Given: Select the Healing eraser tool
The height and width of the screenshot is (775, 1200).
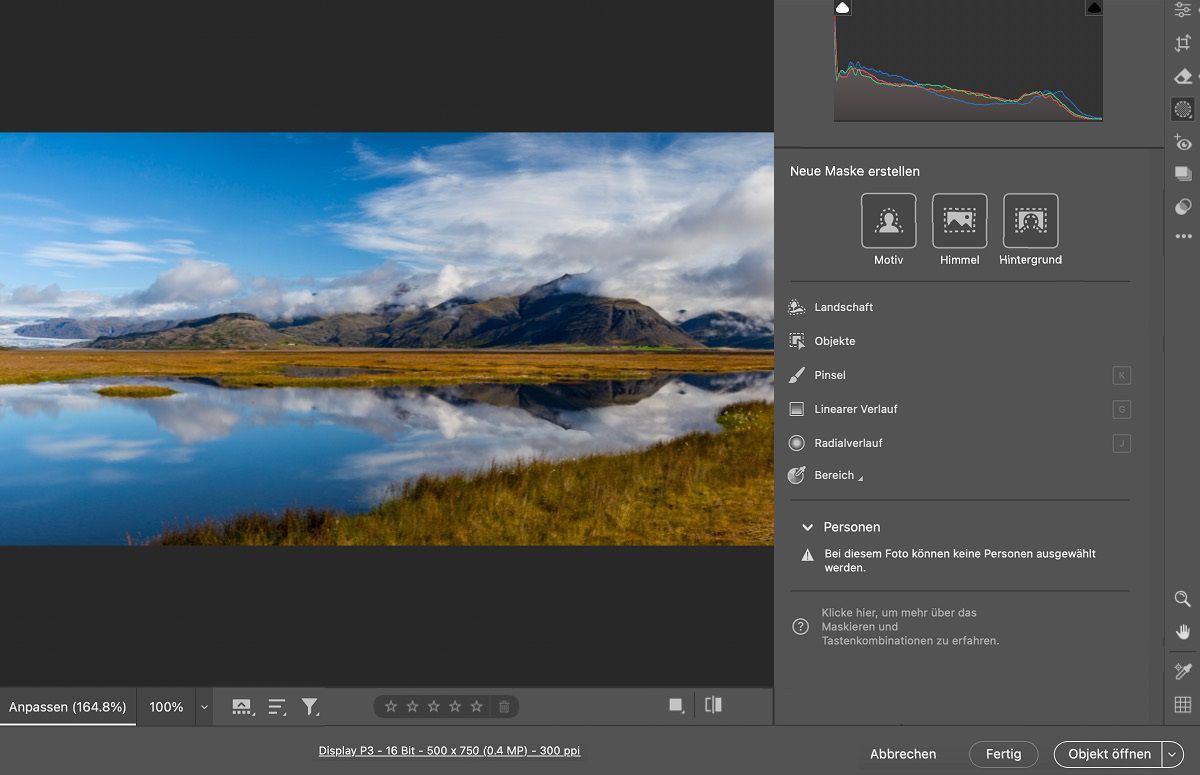Looking at the screenshot, I should 1183,77.
